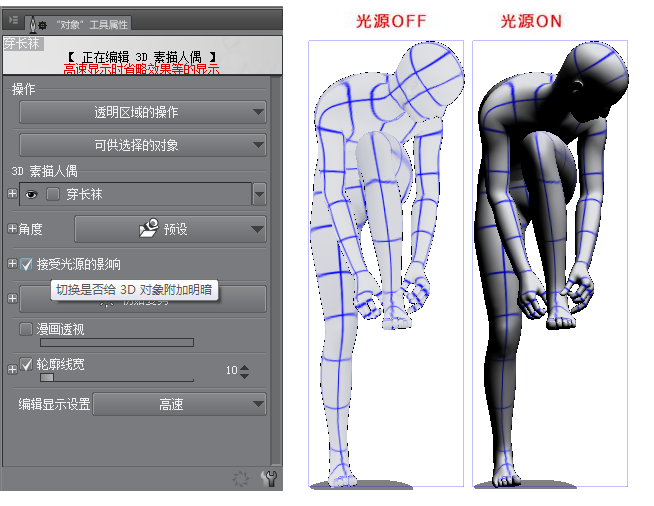Click the 轮廓线宽 value 10

coord(231,370)
